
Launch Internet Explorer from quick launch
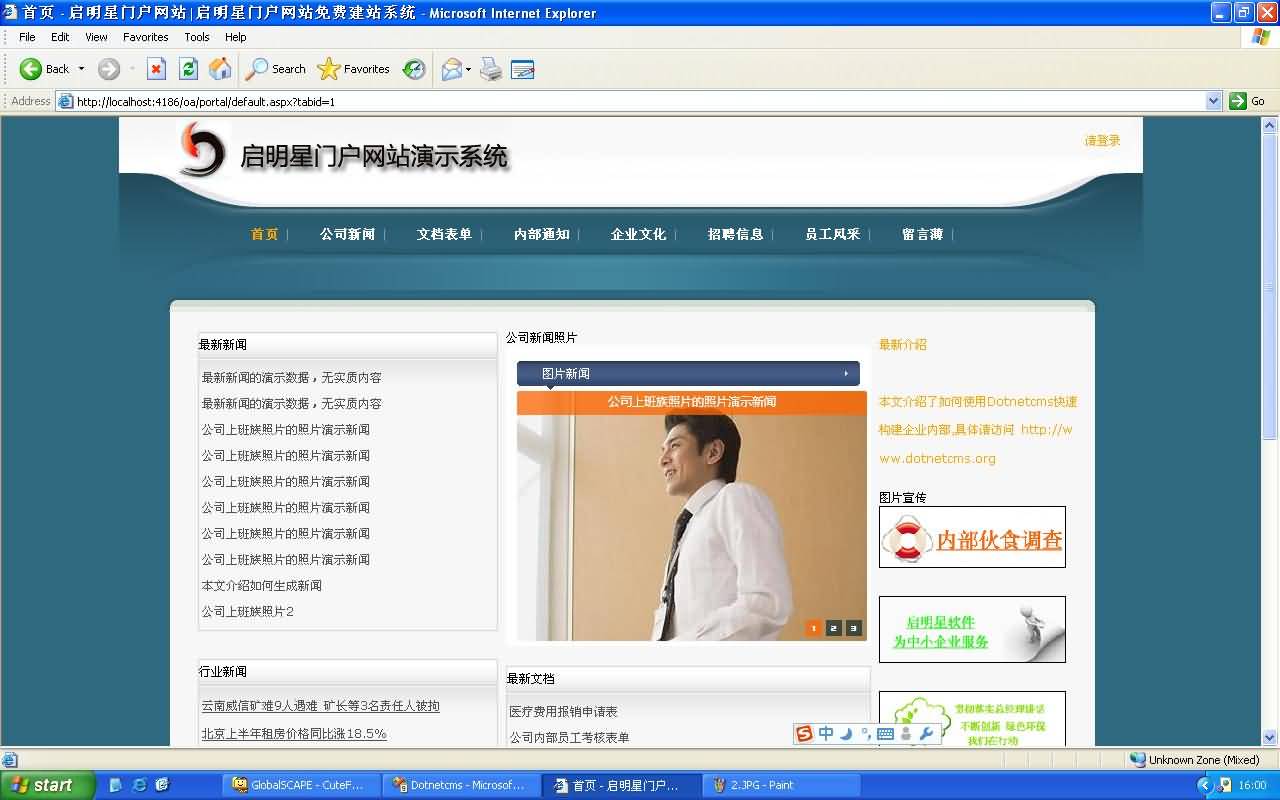[x=139, y=785]
